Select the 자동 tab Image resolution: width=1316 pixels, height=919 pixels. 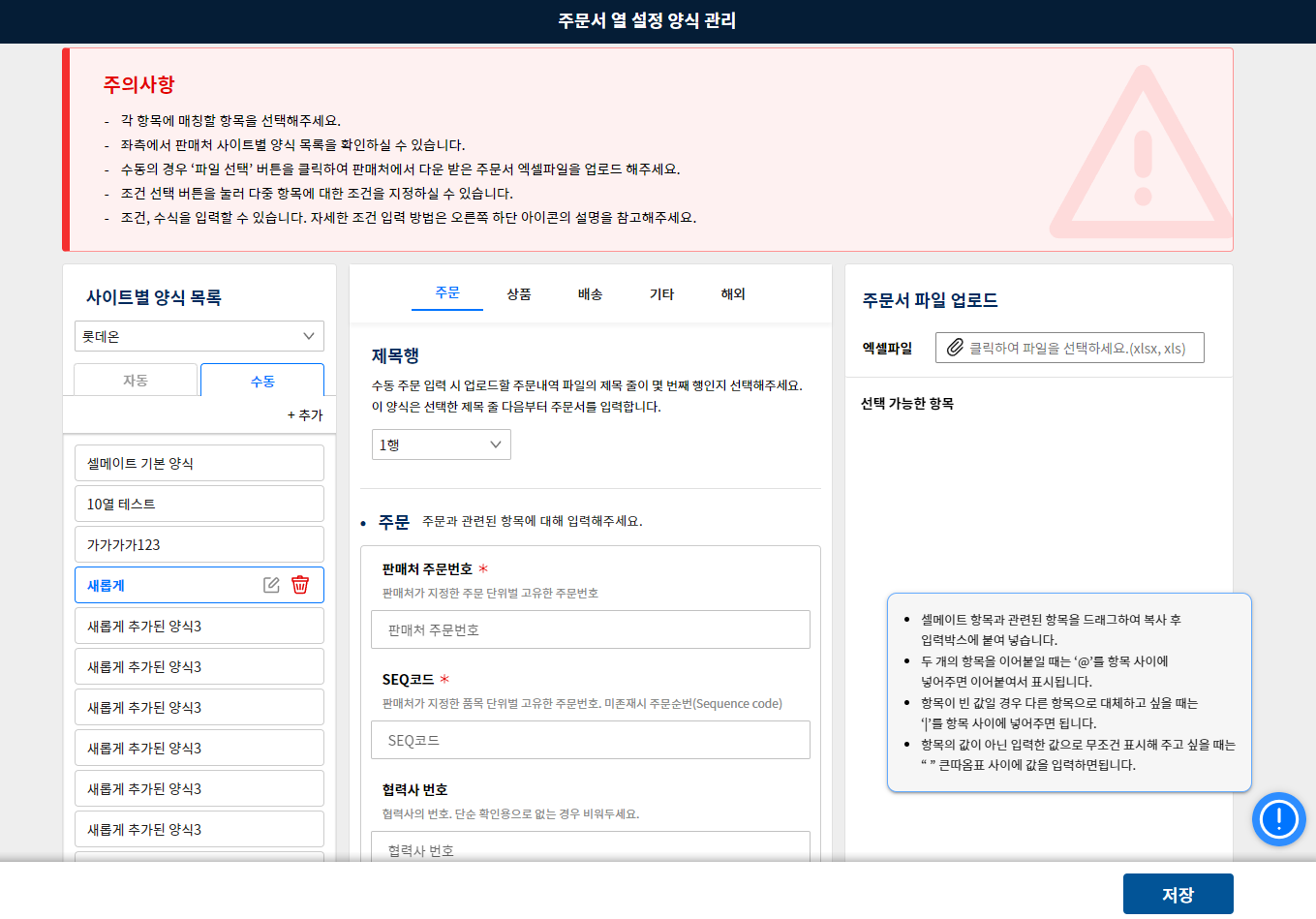point(136,381)
